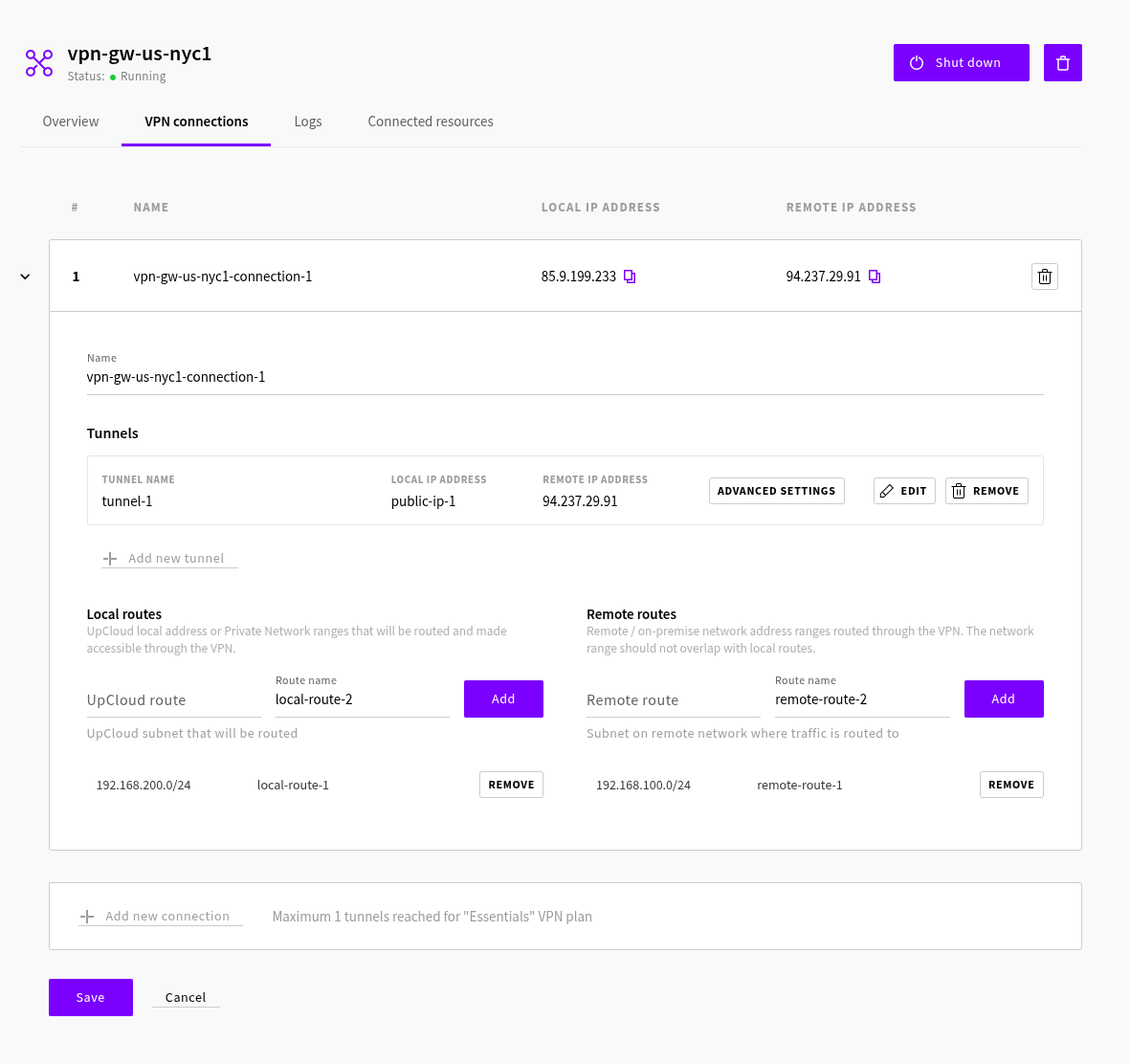Open the Overview tab
Image resolution: width=1130 pixels, height=1064 pixels.
pos(71,122)
